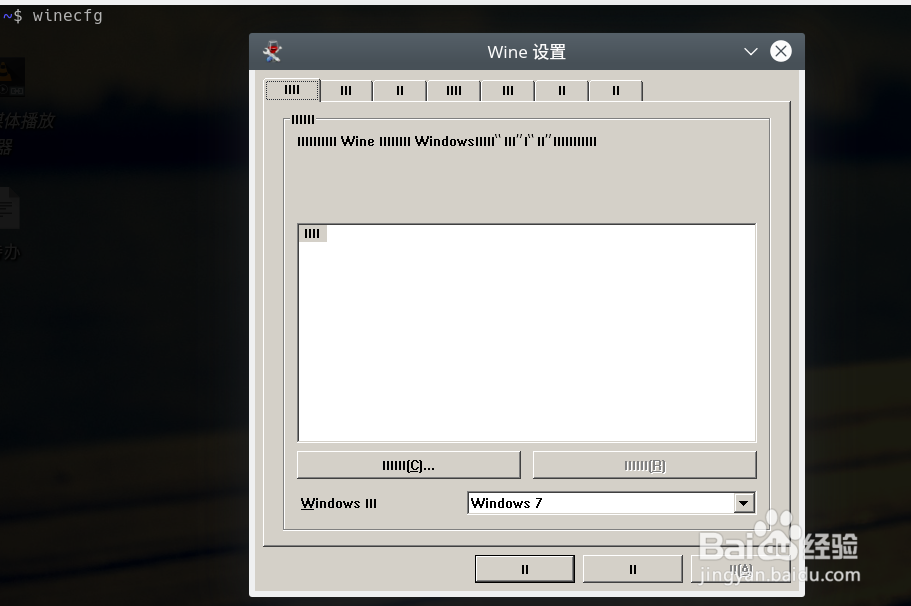Open the third tab (Graphics)

400,91
